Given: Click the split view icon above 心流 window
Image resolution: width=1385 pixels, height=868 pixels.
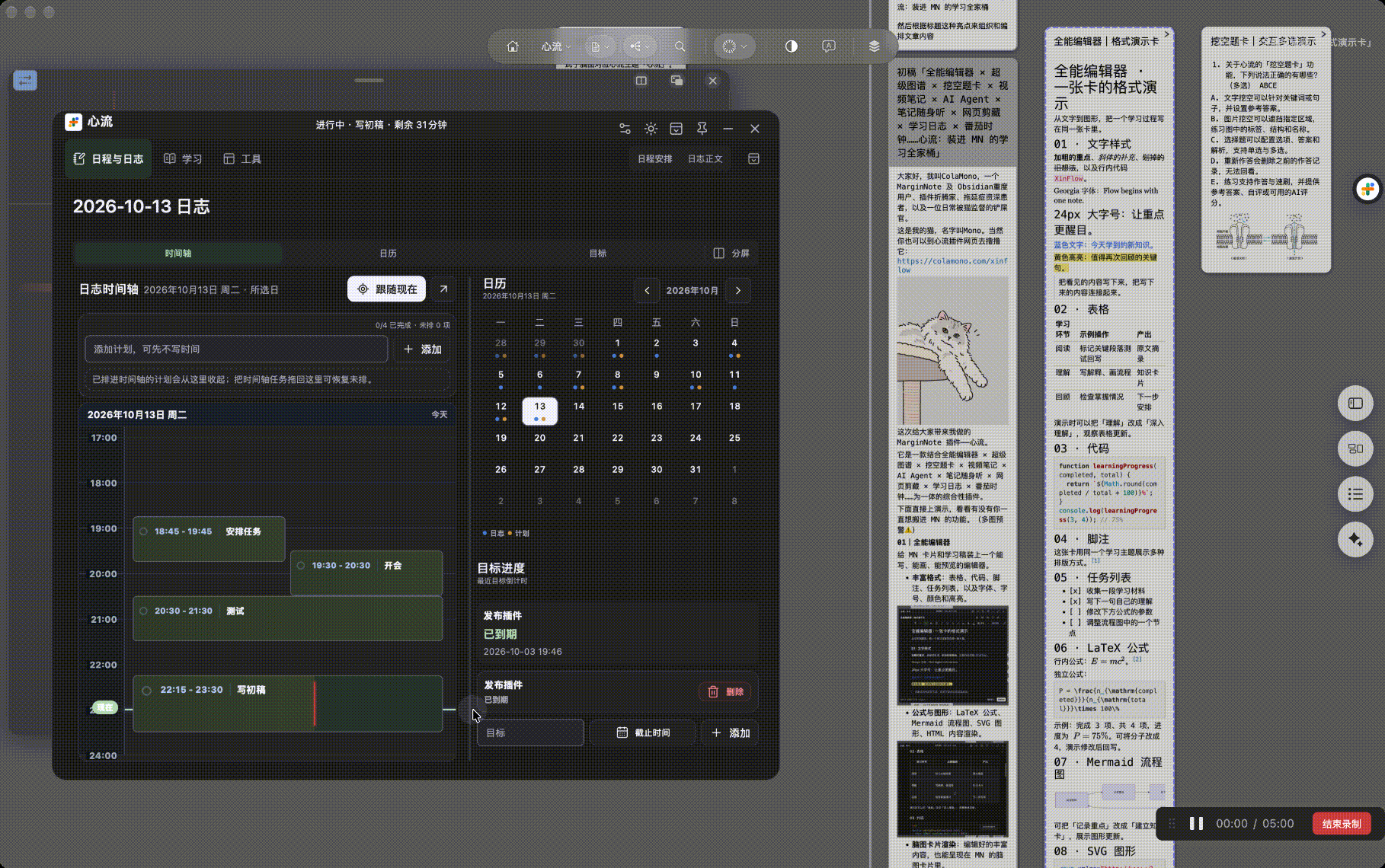Looking at the screenshot, I should pyautogui.click(x=641, y=81).
